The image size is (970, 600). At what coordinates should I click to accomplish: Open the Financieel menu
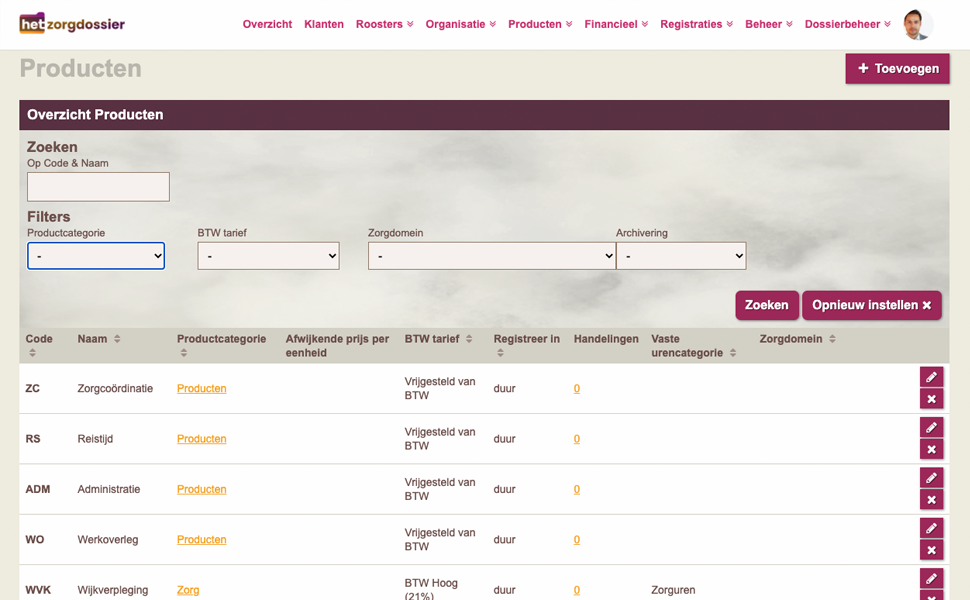click(x=616, y=24)
